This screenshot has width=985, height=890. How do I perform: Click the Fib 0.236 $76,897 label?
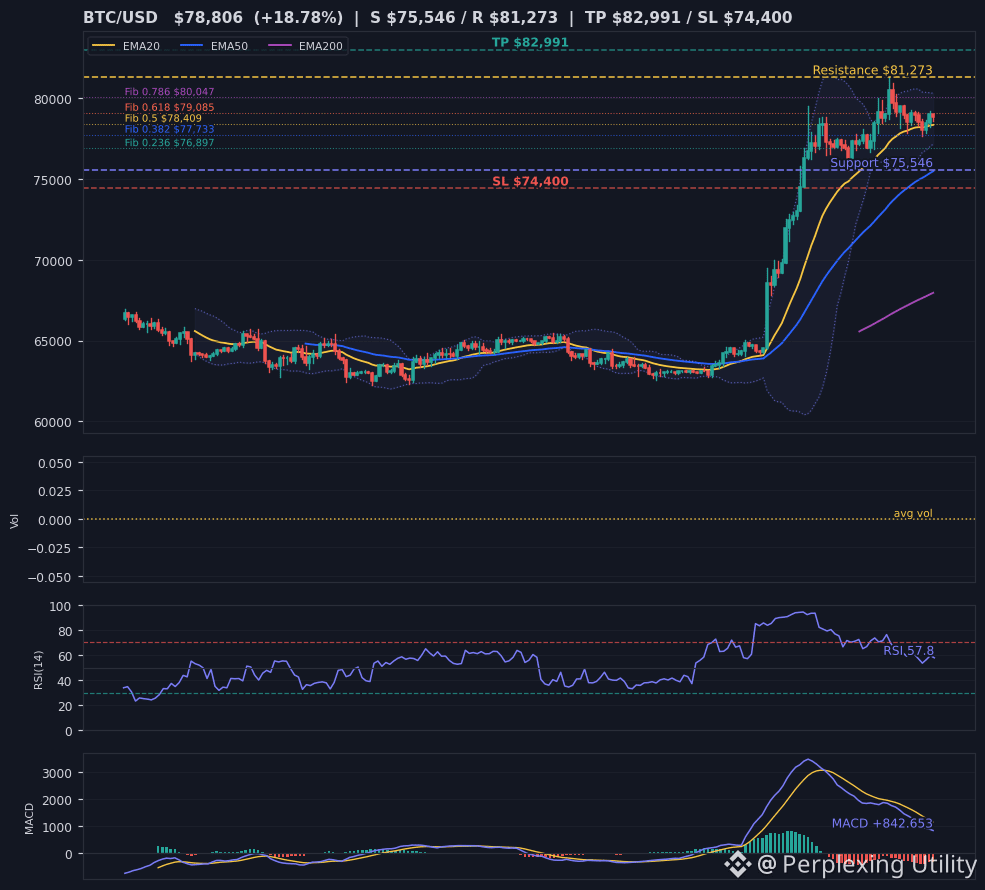click(x=170, y=143)
